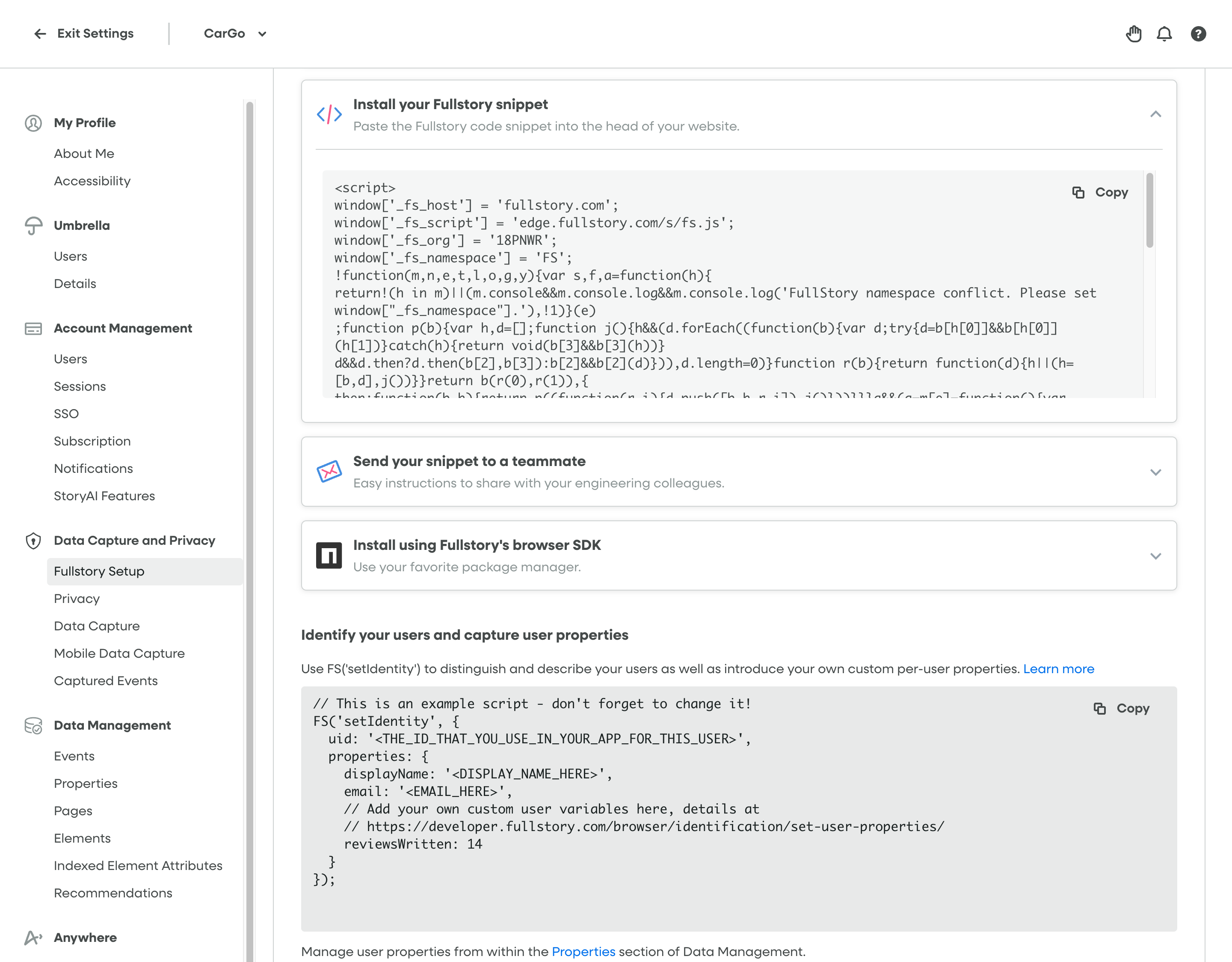The height and width of the screenshot is (962, 1232).
Task: Open About Me settings
Action: [84, 154]
